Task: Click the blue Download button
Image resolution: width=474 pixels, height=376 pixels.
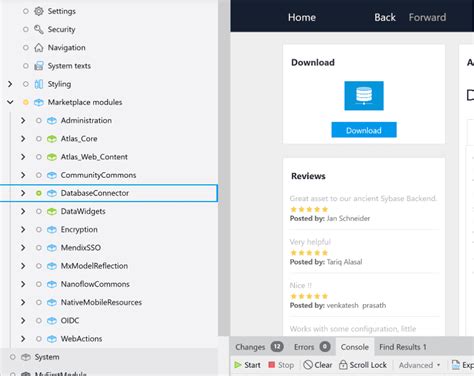Action: coord(364,130)
